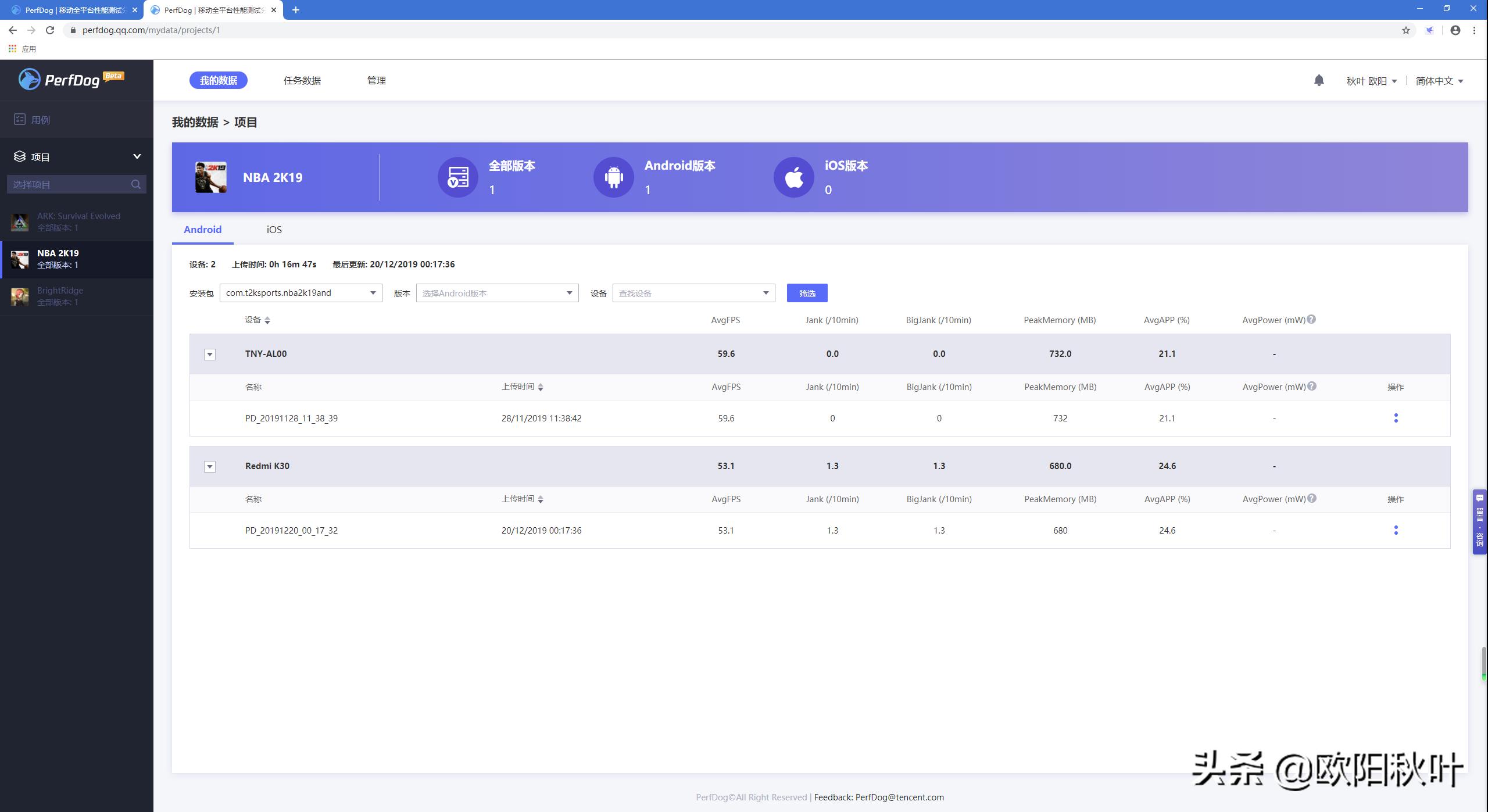Click the Android version robot icon
The height and width of the screenshot is (812, 1488).
(x=613, y=177)
